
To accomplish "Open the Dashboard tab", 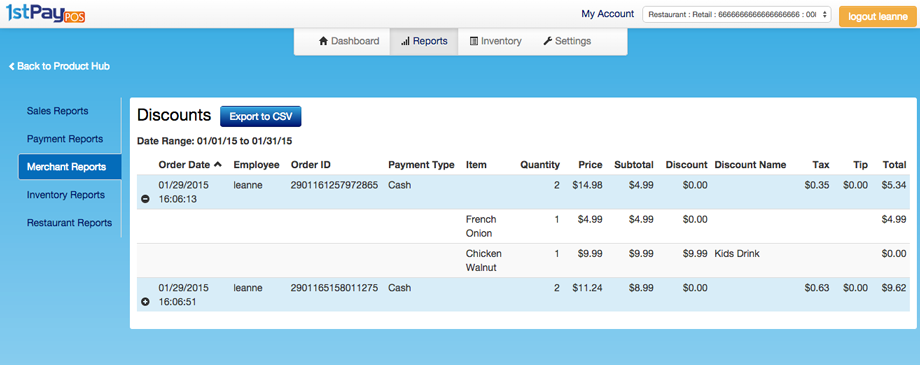I will pyautogui.click(x=349, y=41).
